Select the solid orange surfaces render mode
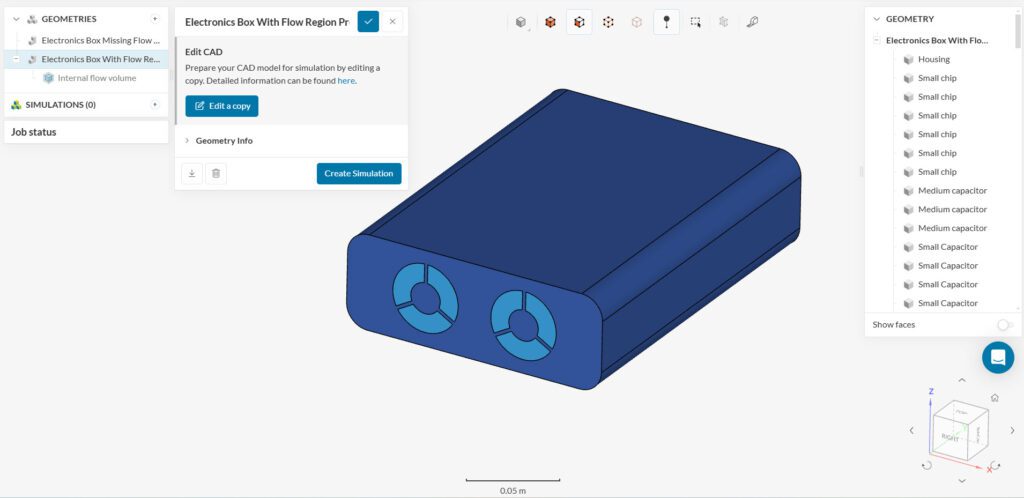Viewport: 1024px width, 498px height. 551,22
